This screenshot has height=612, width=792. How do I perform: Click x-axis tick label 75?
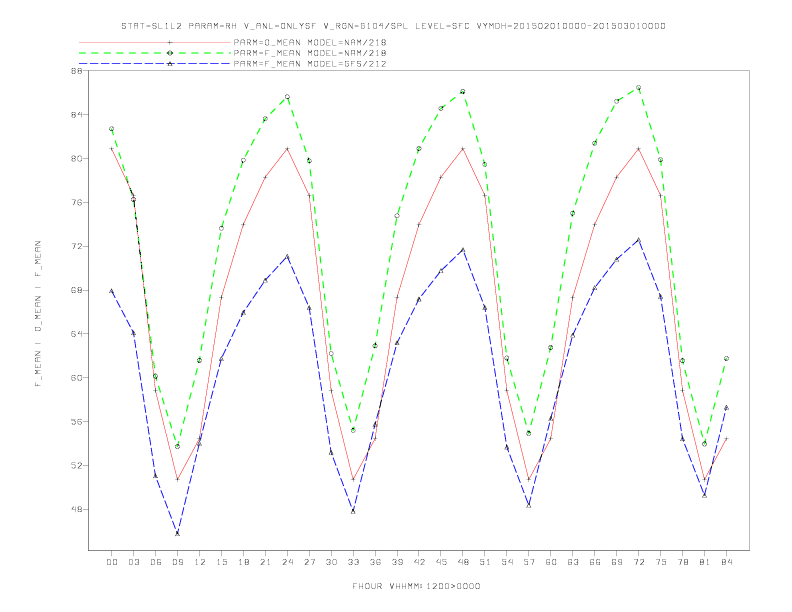661,562
